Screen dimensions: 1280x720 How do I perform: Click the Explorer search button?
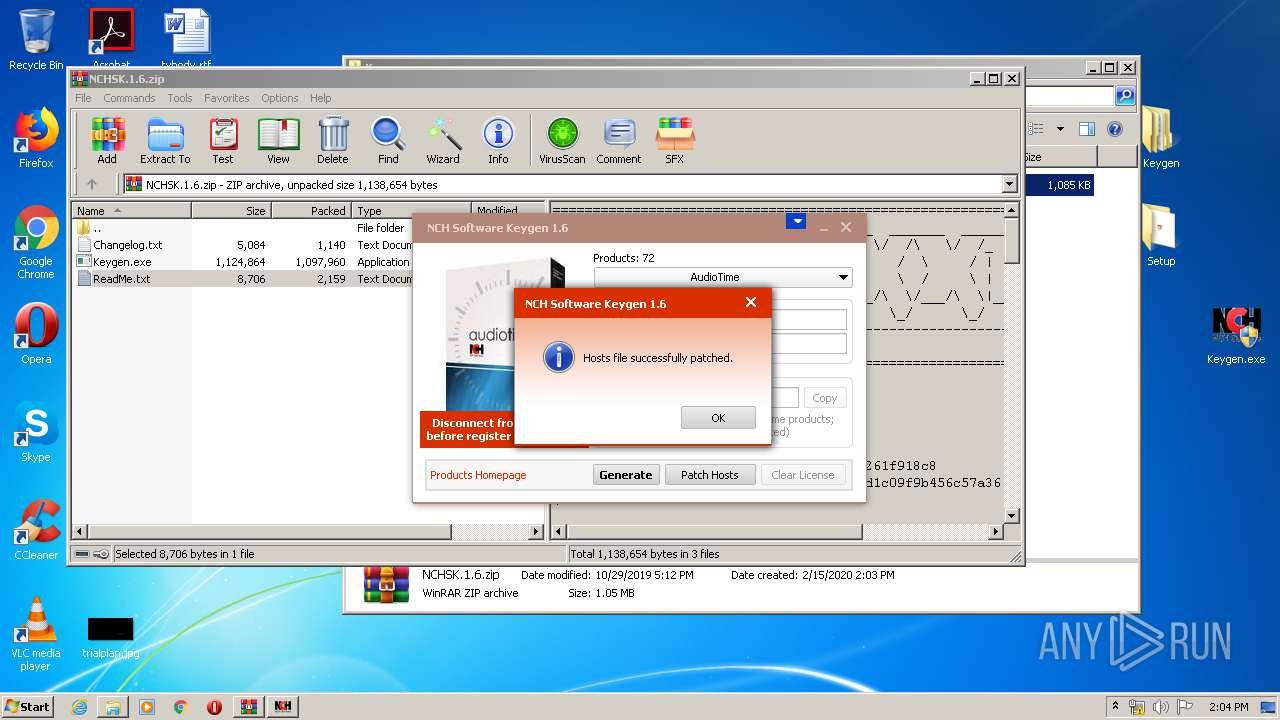tap(1125, 96)
